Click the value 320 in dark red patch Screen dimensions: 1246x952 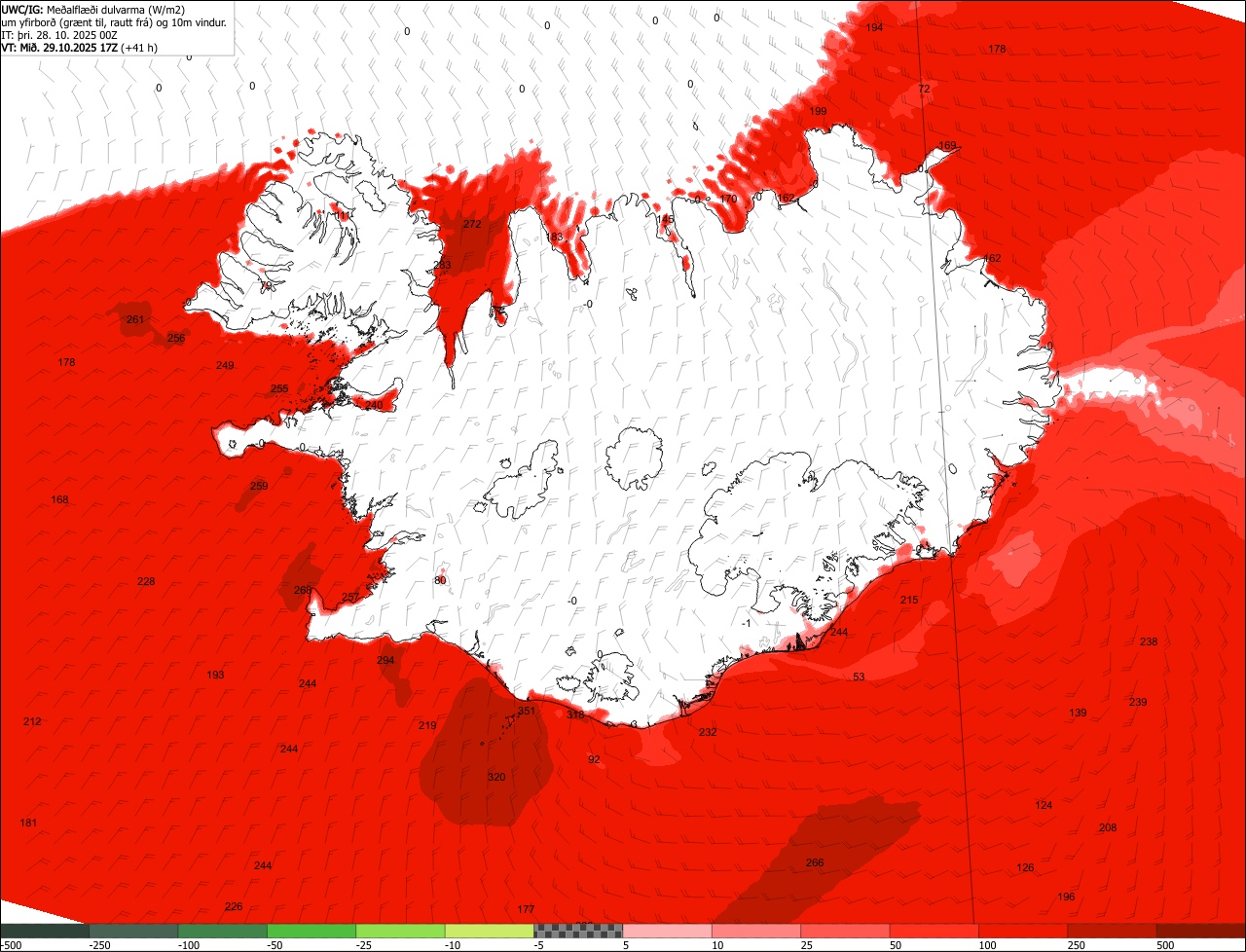coord(496,777)
